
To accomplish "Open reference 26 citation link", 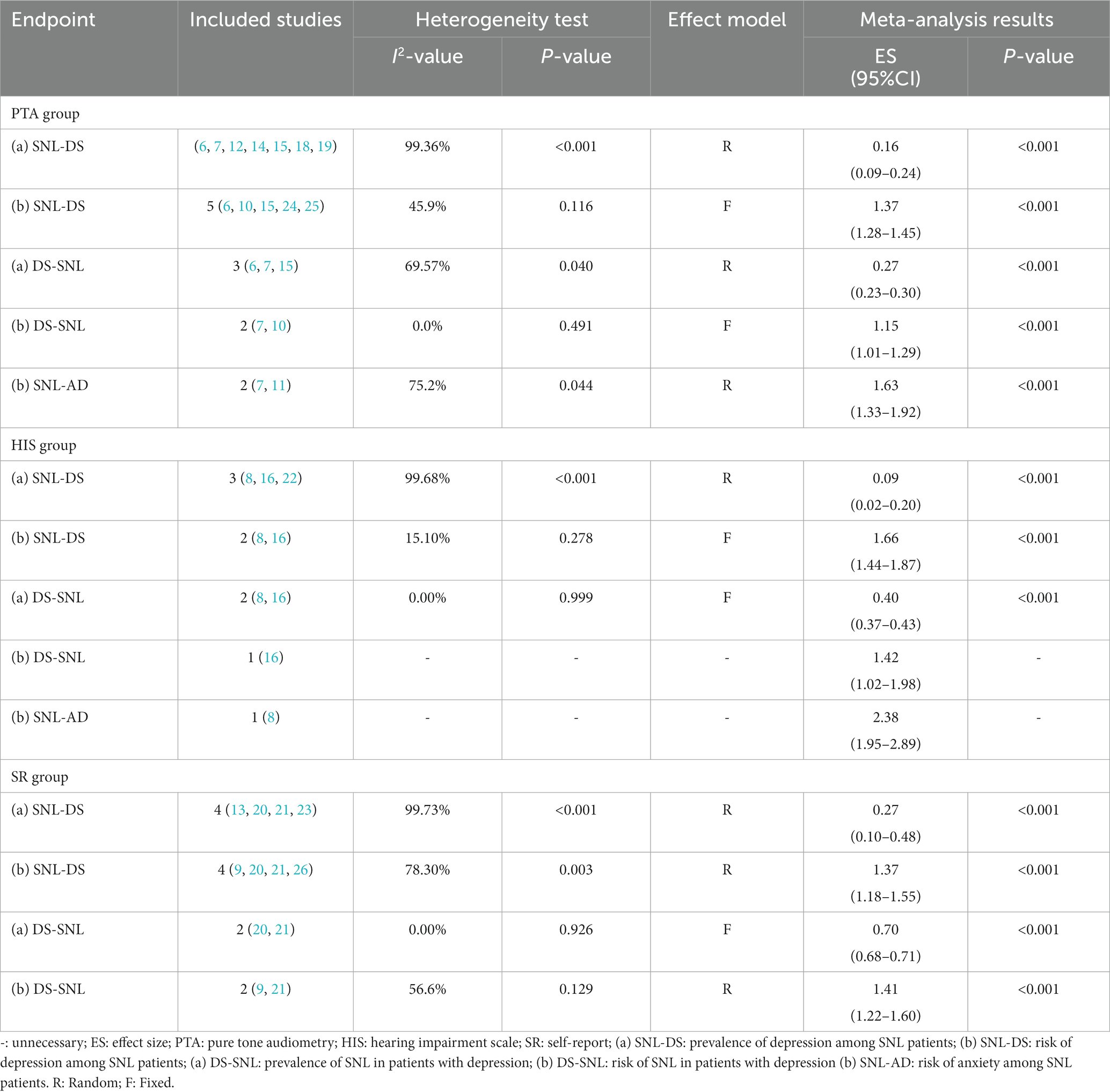I will 301,869.
